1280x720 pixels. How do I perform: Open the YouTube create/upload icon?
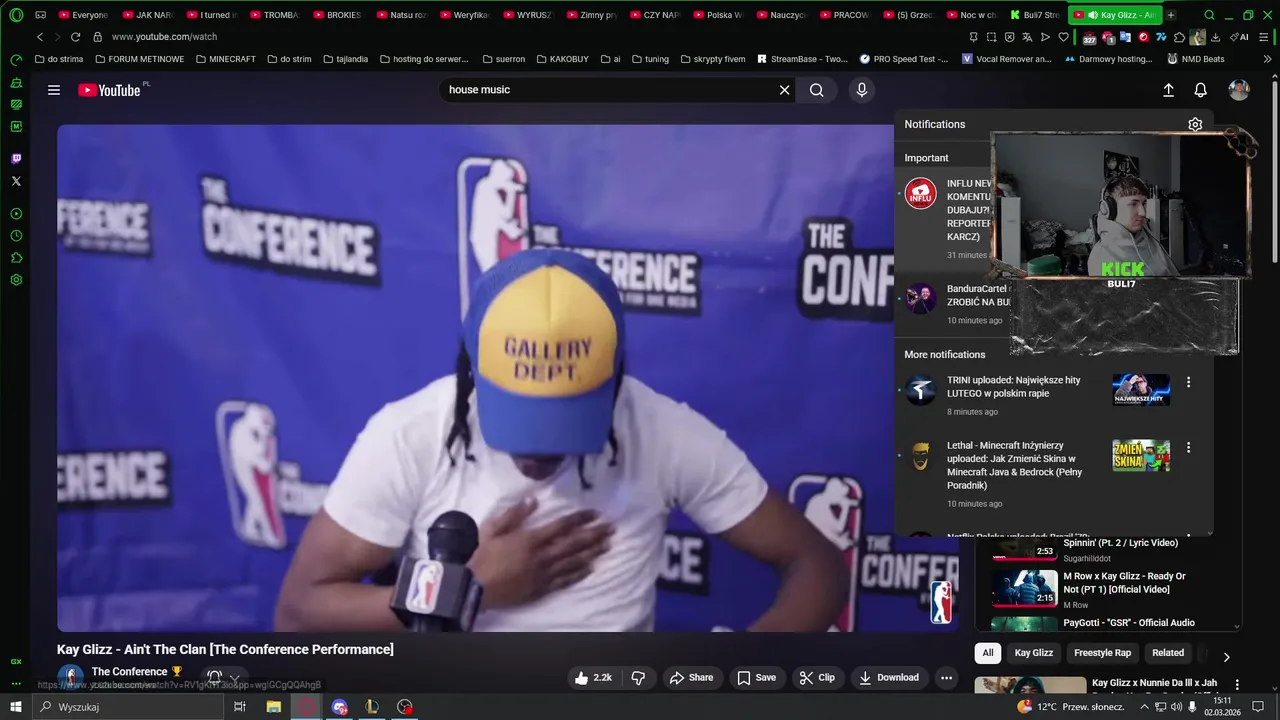coord(1168,90)
